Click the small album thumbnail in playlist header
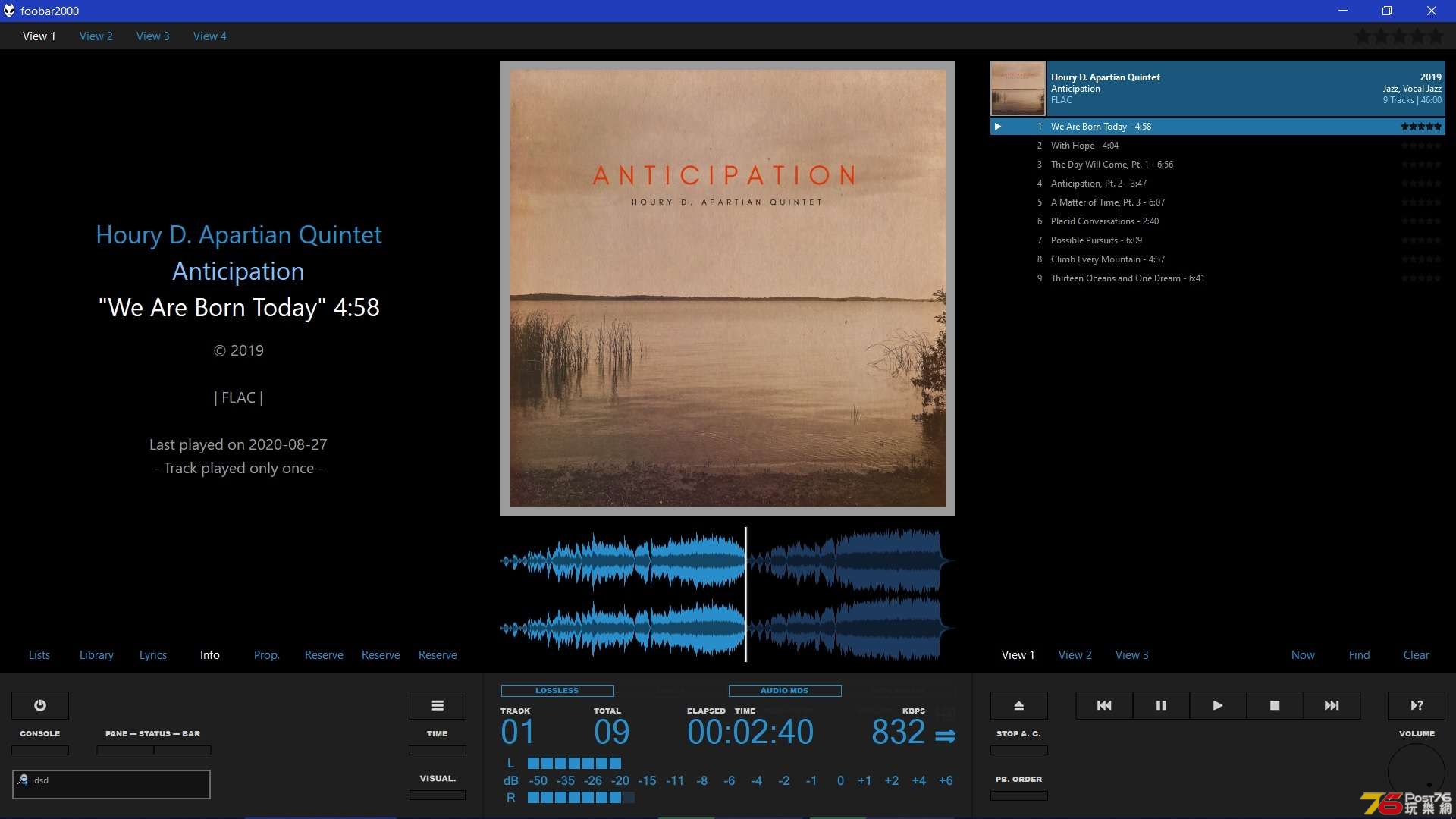This screenshot has height=819, width=1456. point(1018,88)
